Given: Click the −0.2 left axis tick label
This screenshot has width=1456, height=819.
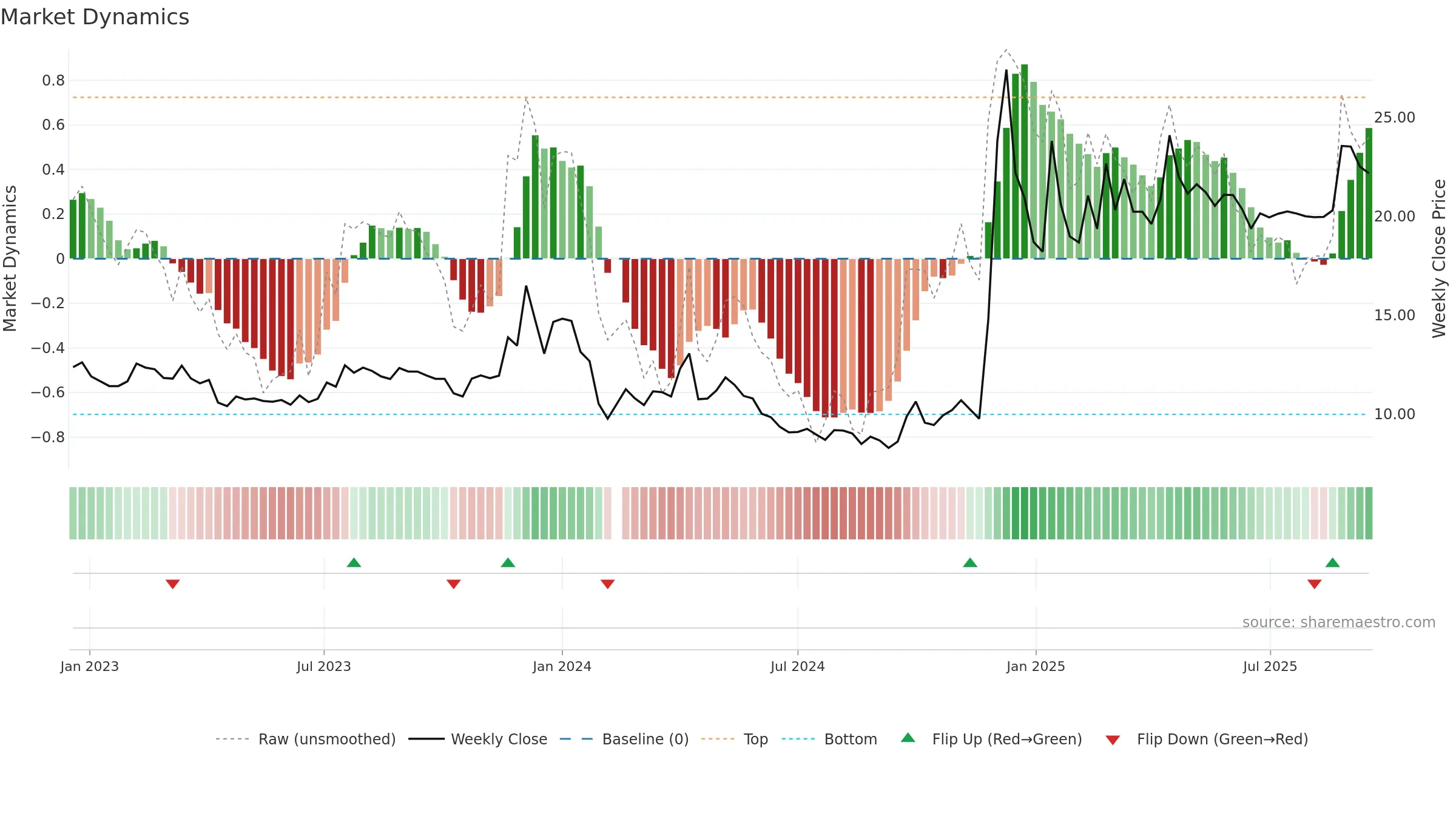Looking at the screenshot, I should (x=48, y=303).
